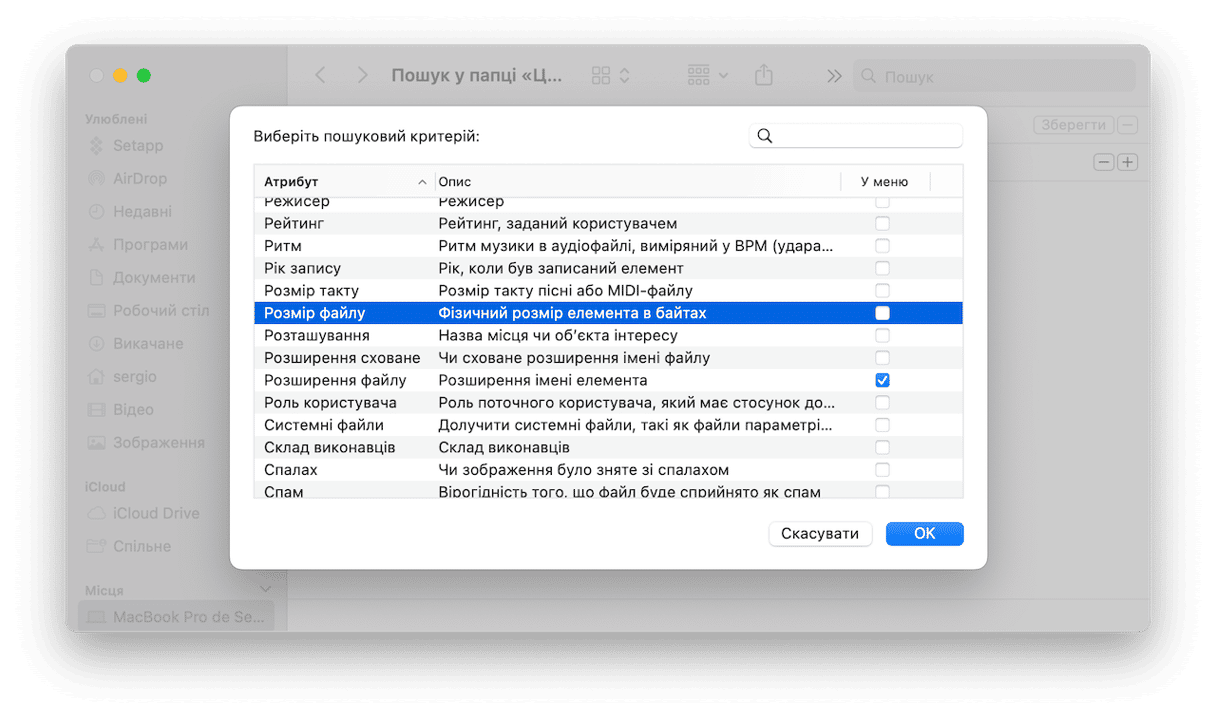This screenshot has height=719, width=1216.
Task: Click the magnifier icon in dialog search field
Action: pos(765,136)
